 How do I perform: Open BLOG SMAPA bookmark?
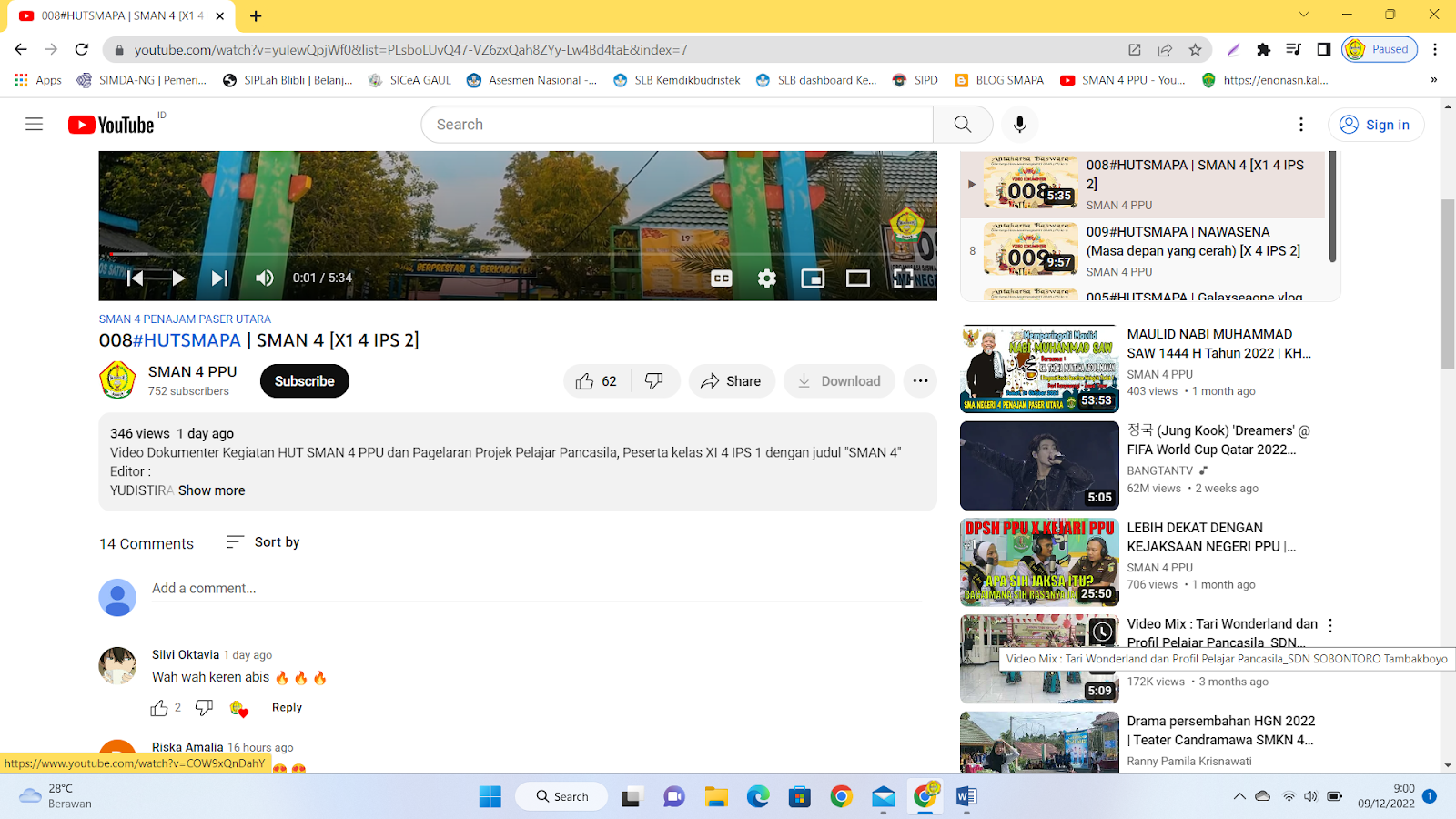point(999,80)
